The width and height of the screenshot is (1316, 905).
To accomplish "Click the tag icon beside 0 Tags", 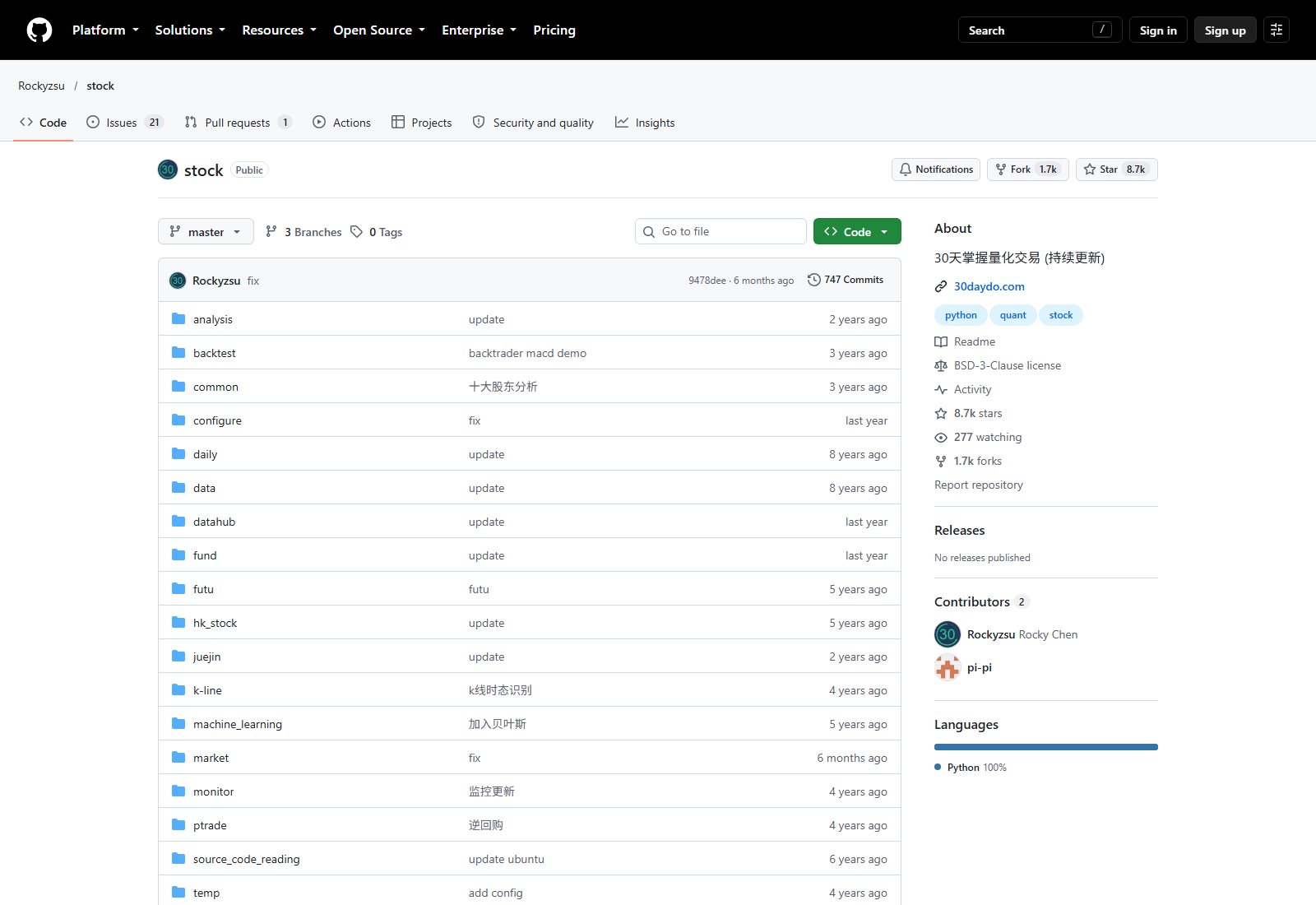I will [x=356, y=232].
